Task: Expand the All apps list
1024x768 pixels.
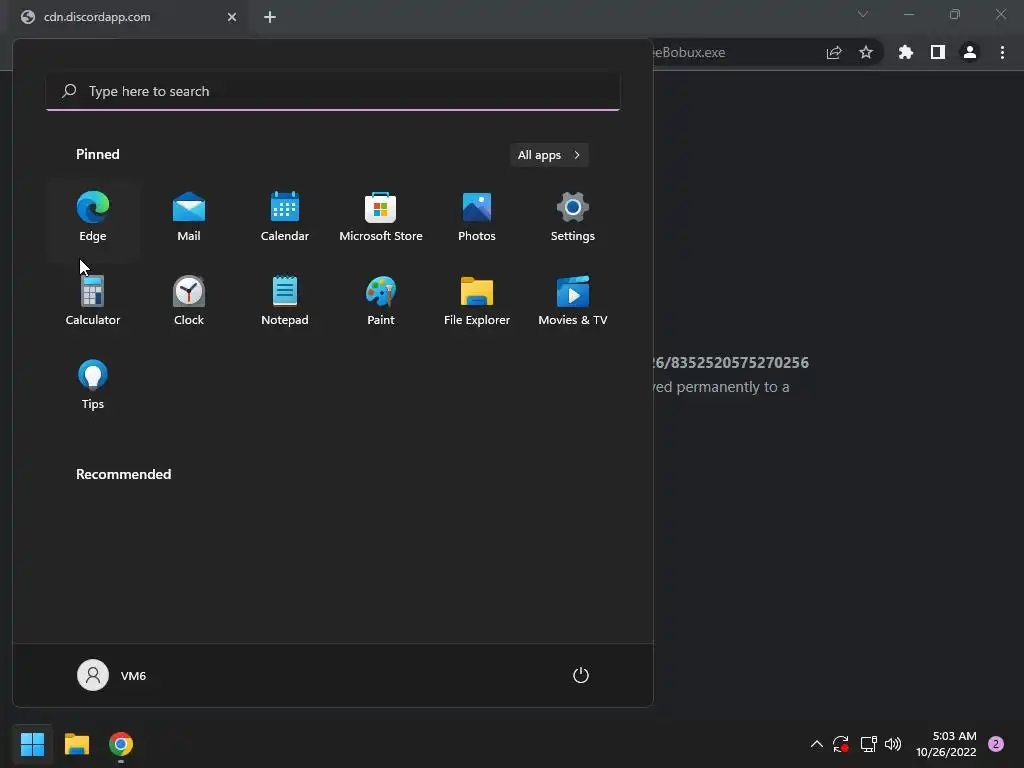Action: pos(549,155)
